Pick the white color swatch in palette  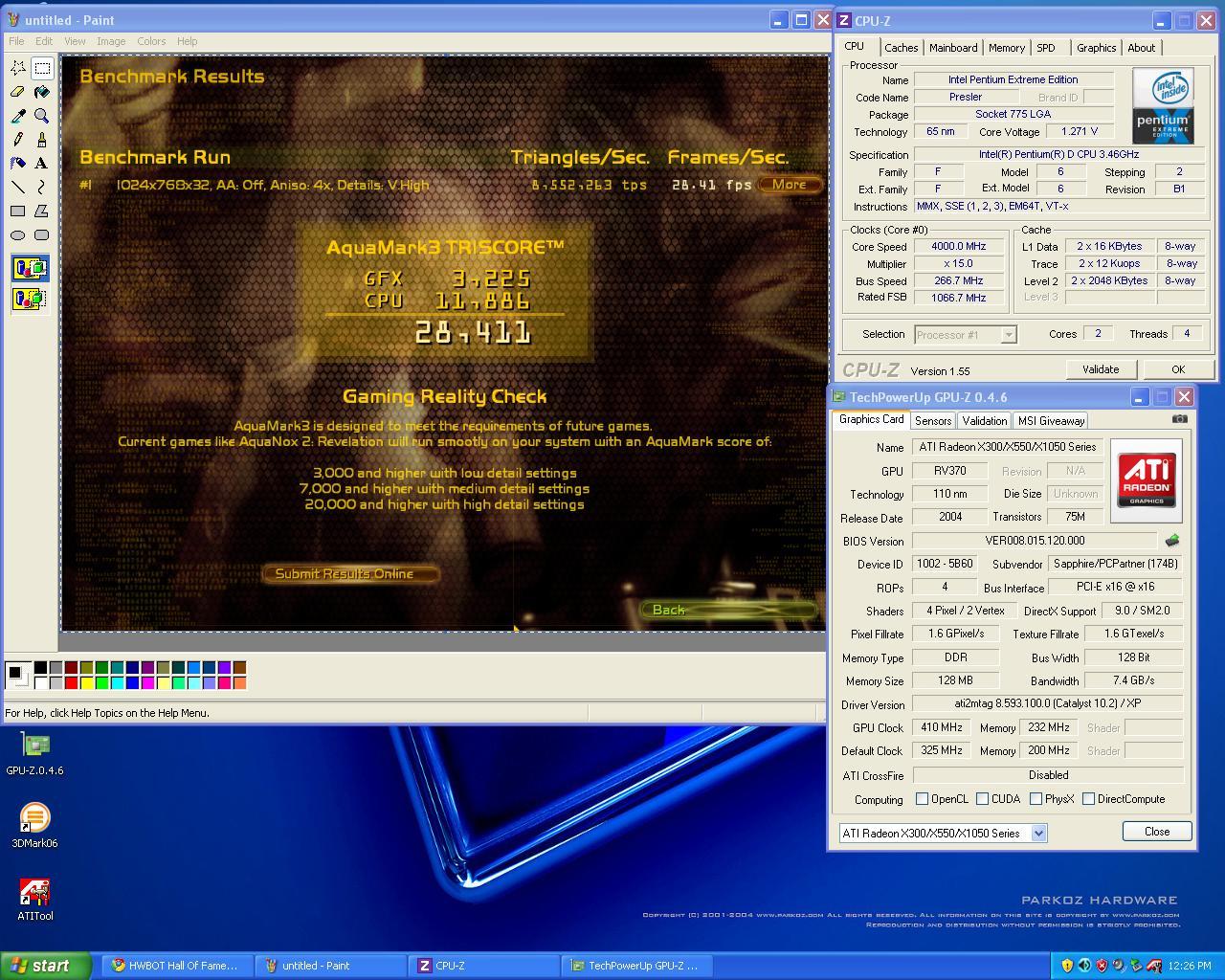click(41, 682)
